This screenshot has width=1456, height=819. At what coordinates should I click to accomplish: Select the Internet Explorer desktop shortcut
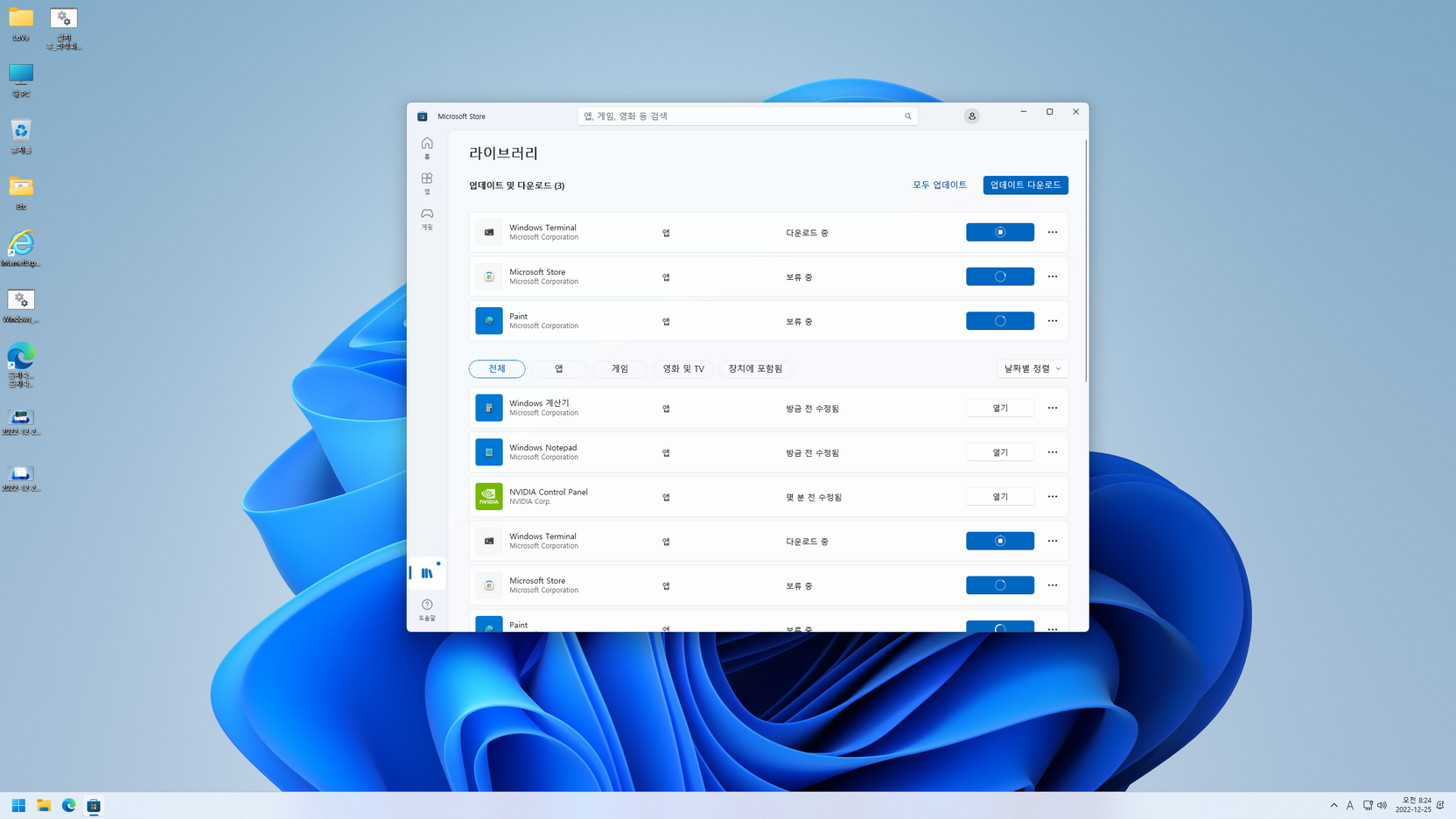point(21,248)
